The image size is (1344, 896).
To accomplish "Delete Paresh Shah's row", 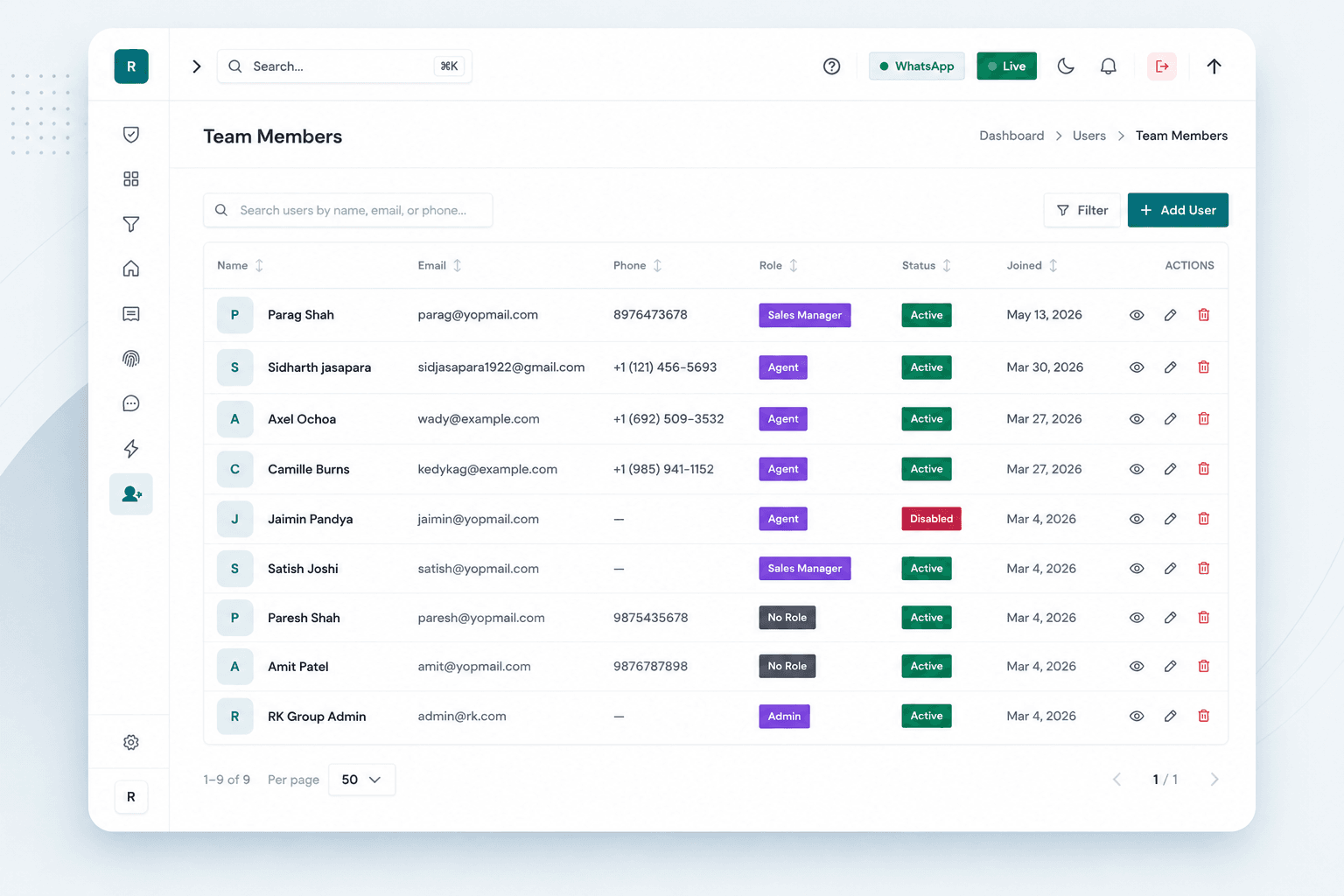I will [x=1204, y=618].
